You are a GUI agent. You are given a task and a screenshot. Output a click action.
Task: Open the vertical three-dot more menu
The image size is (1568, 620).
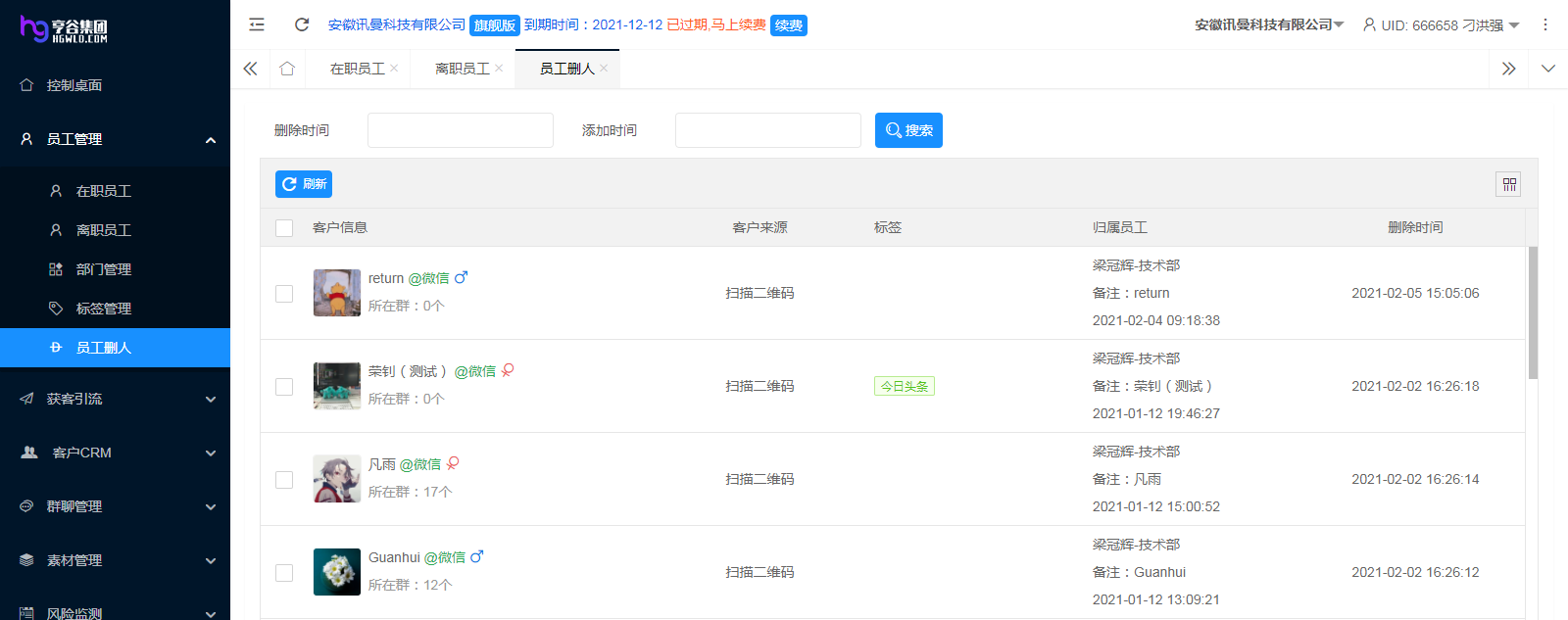tap(1545, 24)
